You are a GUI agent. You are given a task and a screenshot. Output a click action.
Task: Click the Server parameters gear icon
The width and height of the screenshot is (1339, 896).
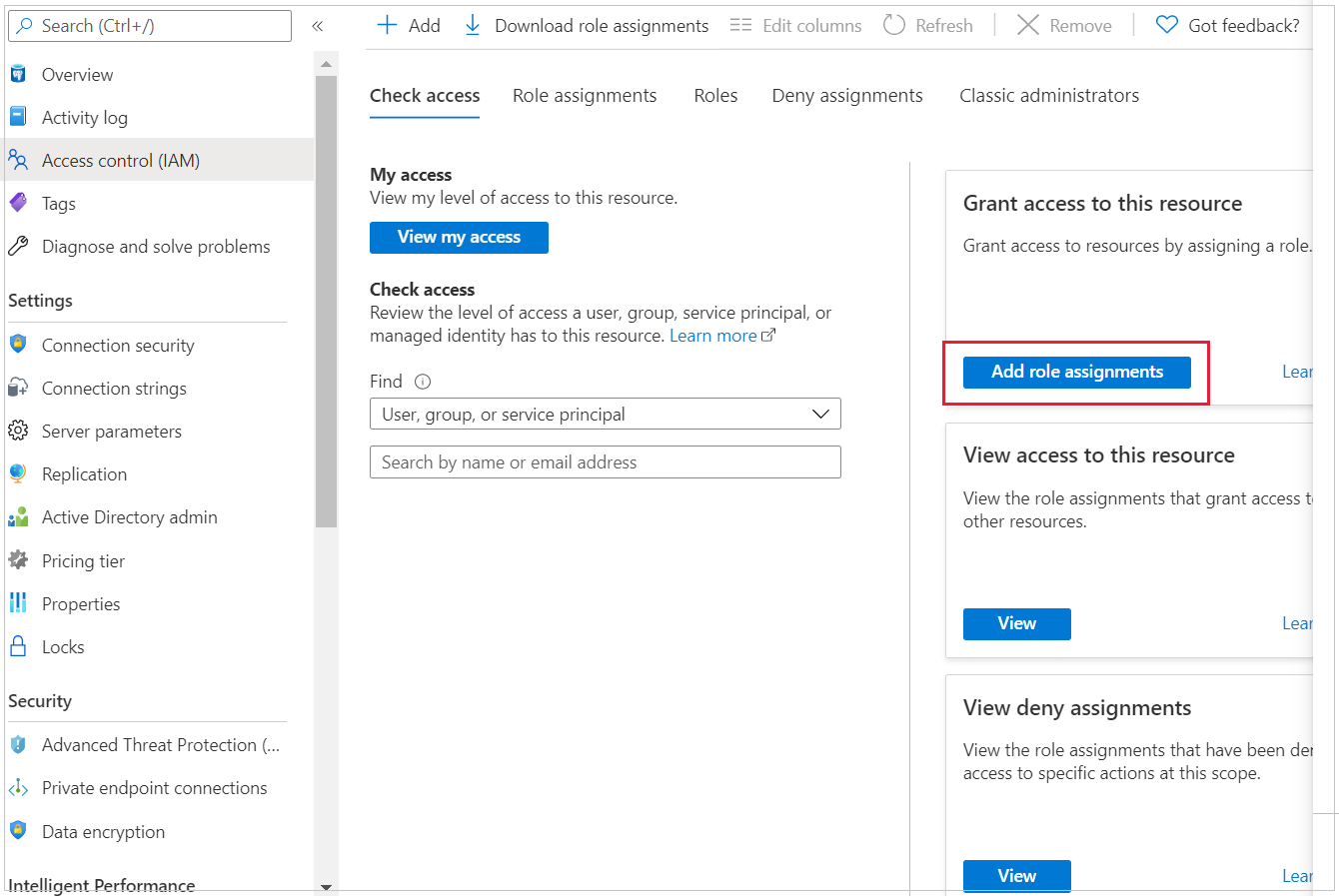(18, 431)
